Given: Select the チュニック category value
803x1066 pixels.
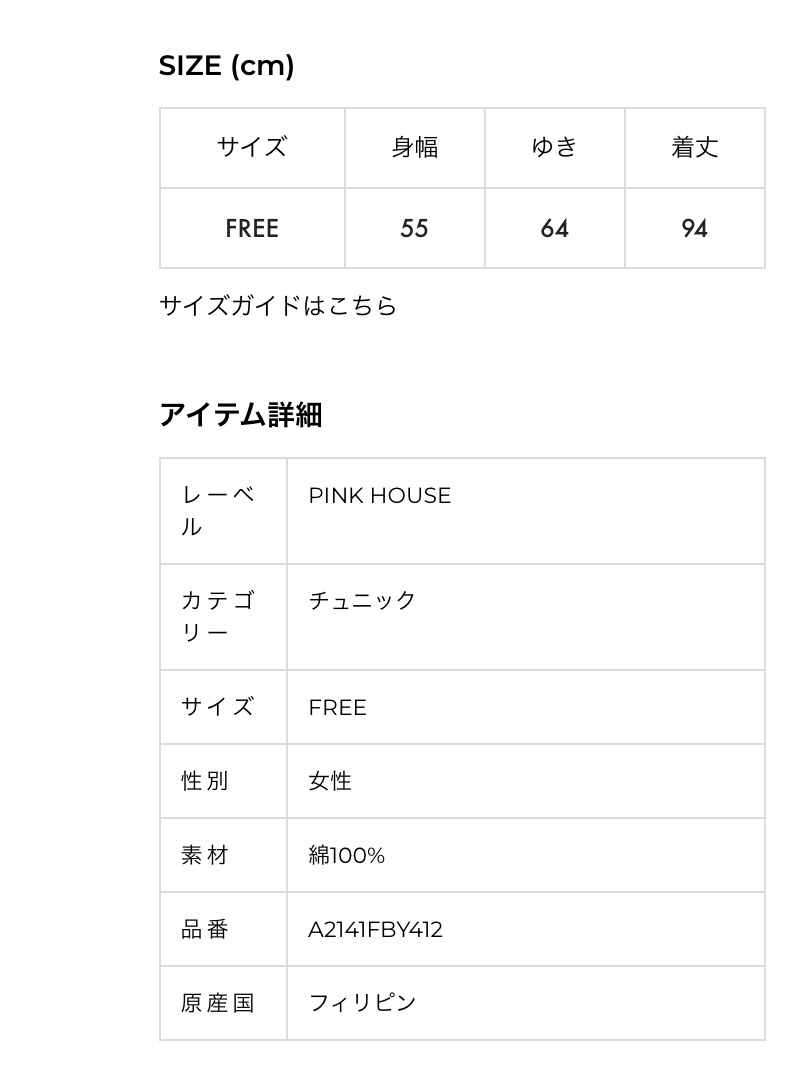Looking at the screenshot, I should (362, 600).
